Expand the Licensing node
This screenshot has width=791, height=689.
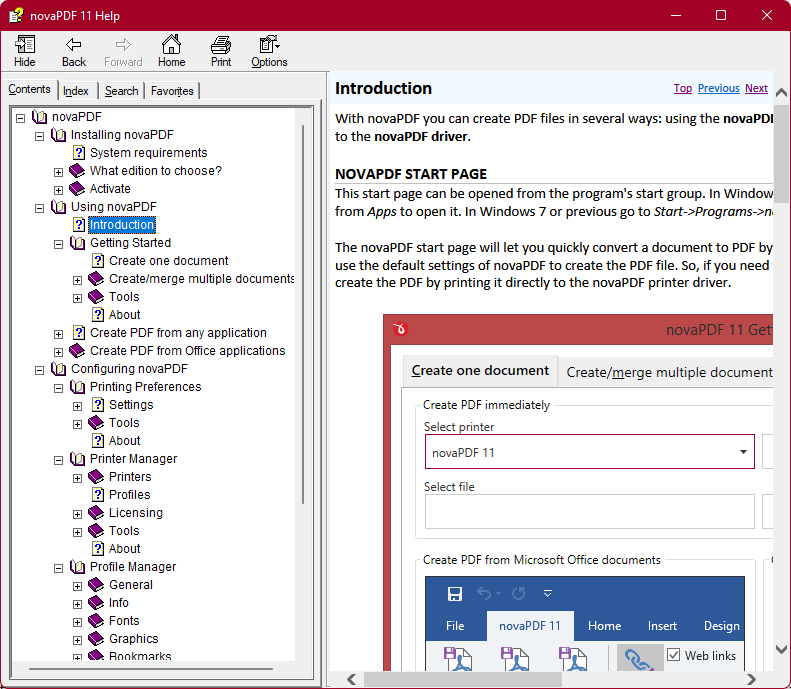pyautogui.click(x=77, y=514)
